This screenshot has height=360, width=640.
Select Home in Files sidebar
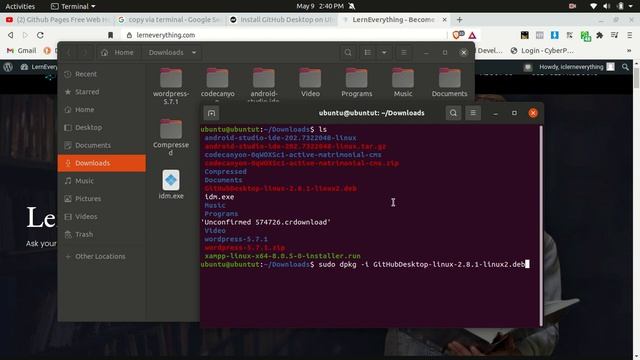(102, 110)
